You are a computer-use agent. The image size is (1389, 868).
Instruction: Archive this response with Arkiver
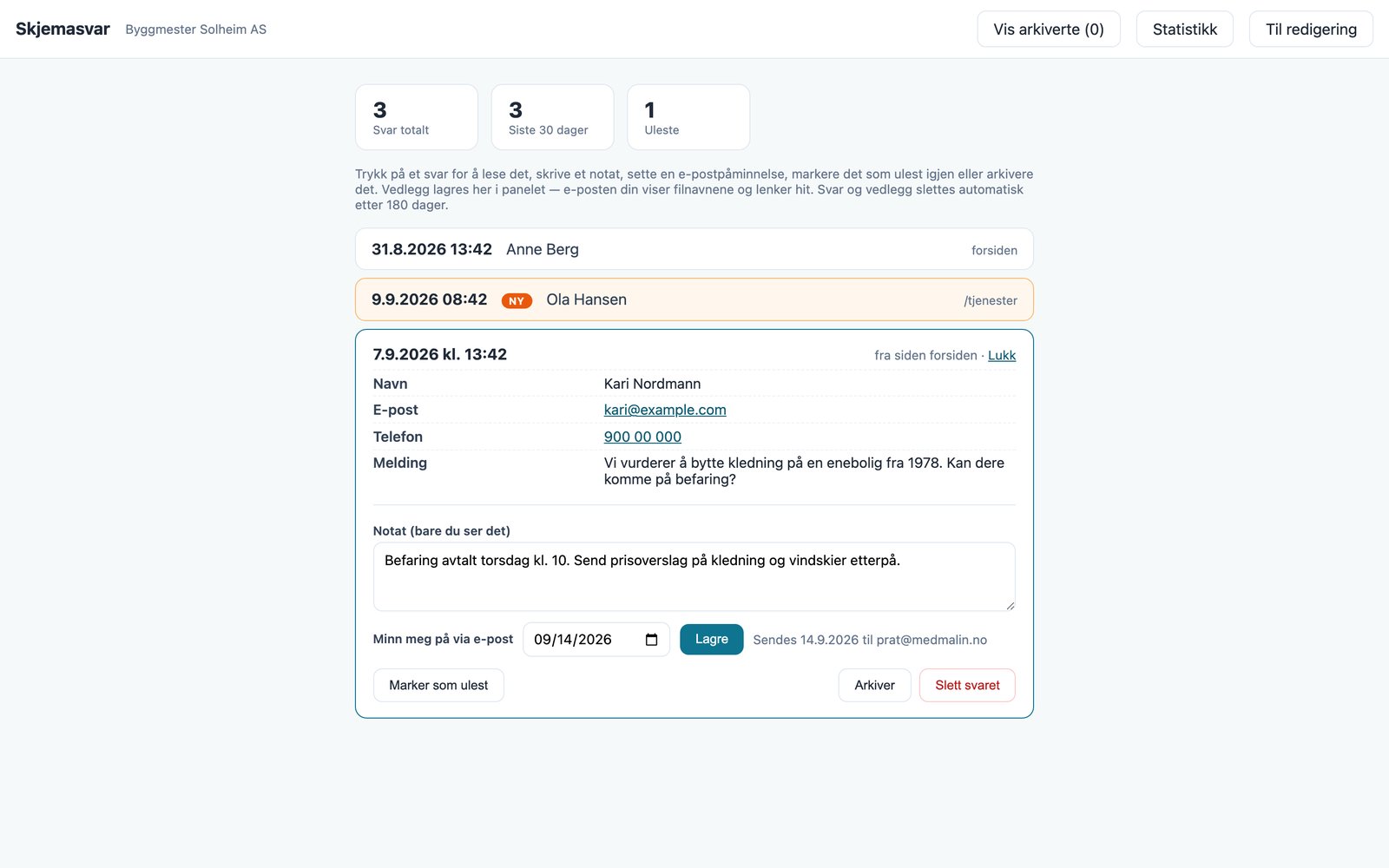[874, 686]
